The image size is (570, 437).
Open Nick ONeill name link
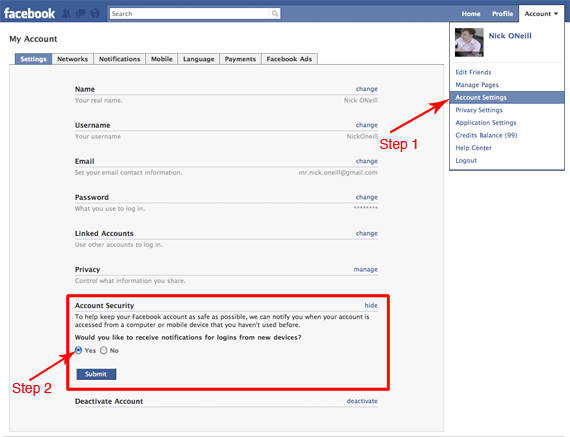tap(510, 36)
